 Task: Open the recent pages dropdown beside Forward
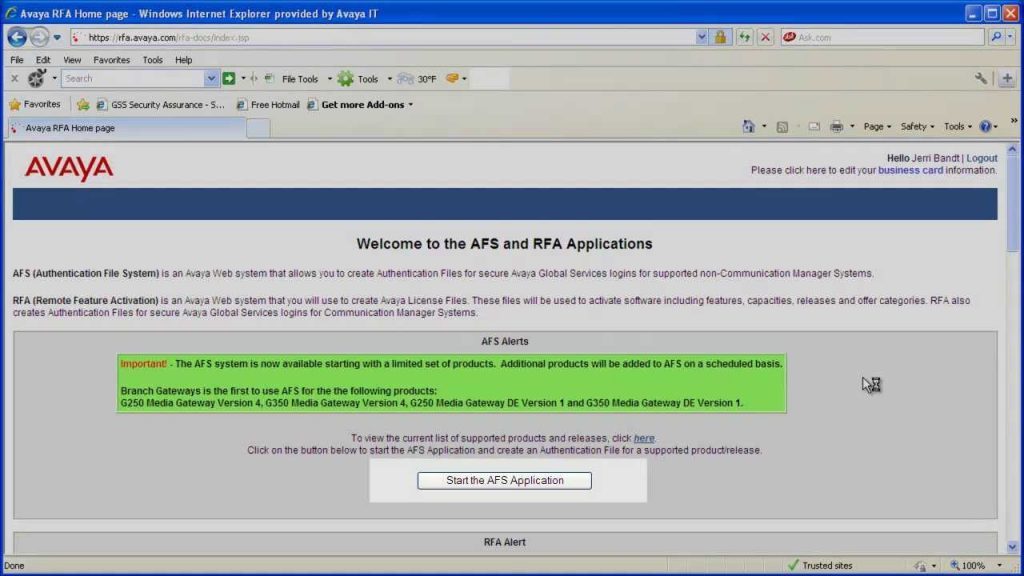point(57,37)
